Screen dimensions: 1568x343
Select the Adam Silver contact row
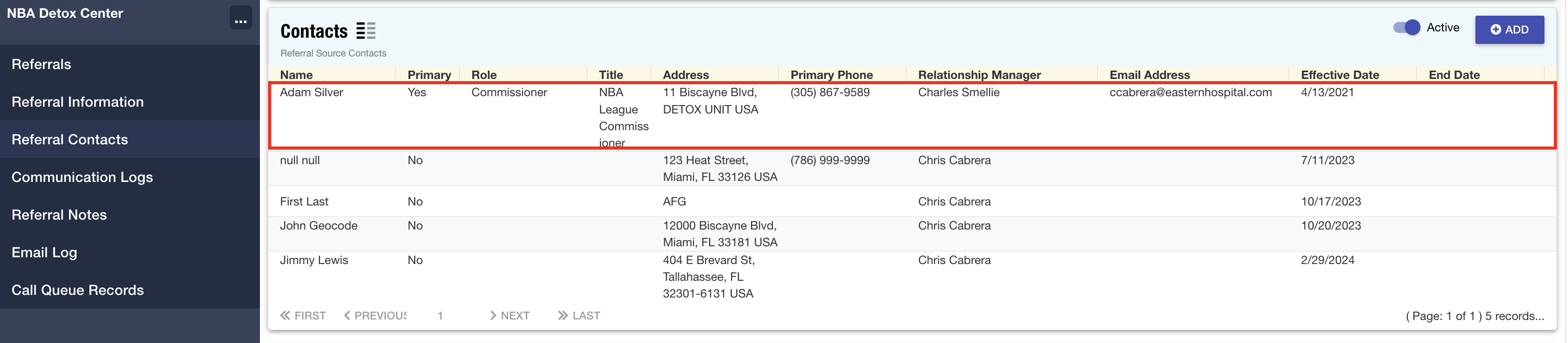coord(312,93)
